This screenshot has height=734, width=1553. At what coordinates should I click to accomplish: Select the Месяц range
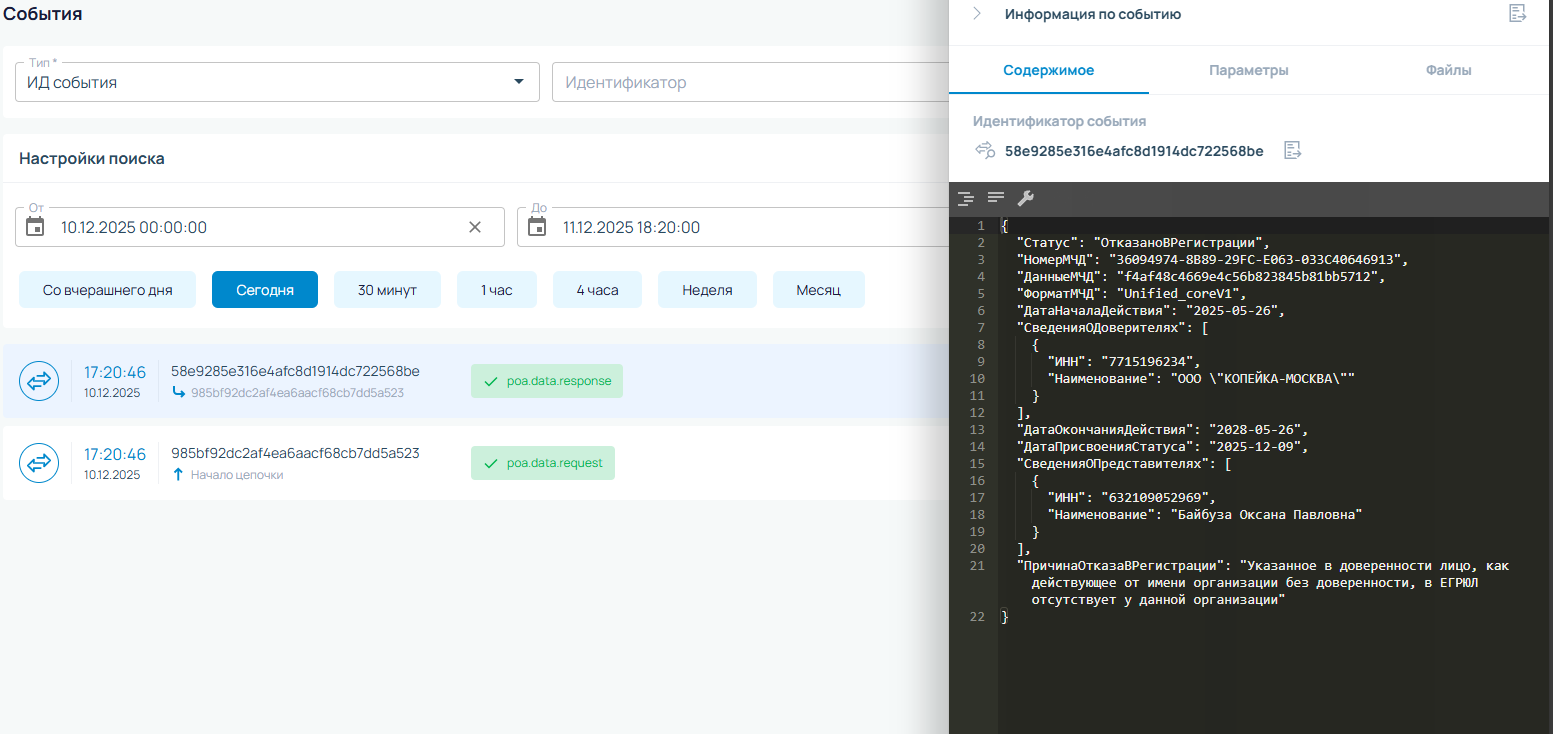point(818,290)
